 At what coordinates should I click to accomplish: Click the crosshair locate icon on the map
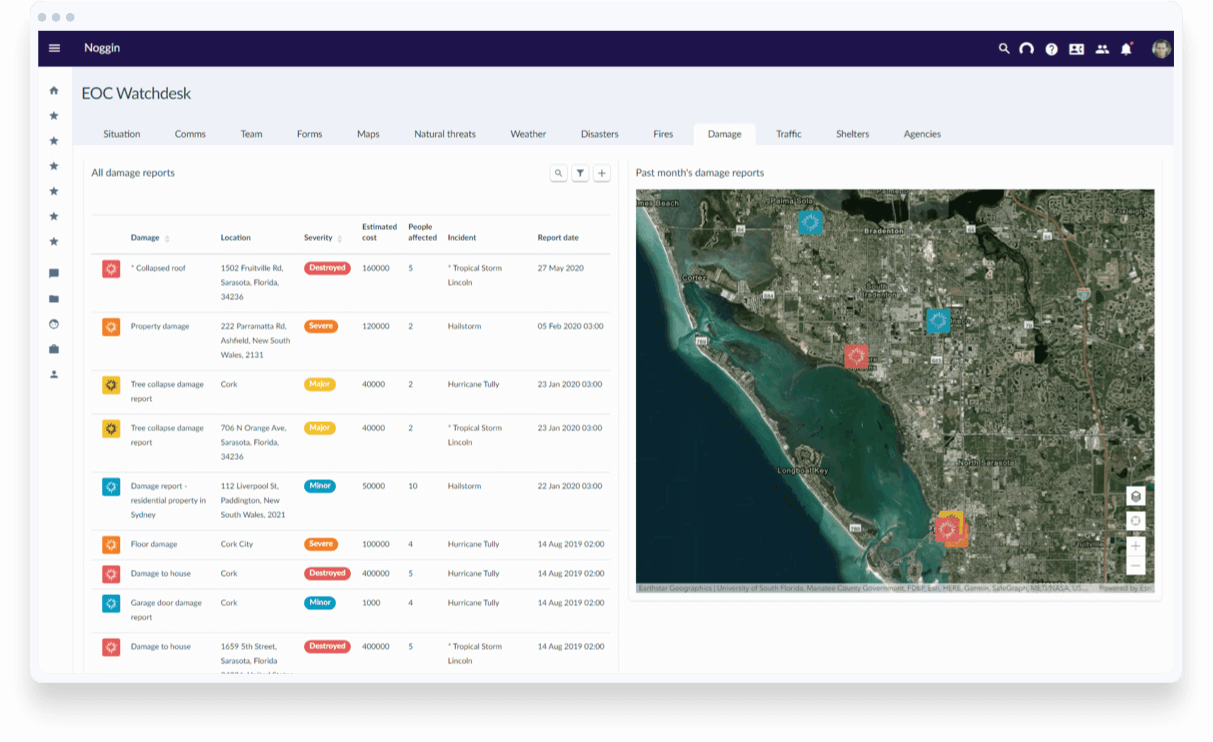(x=1135, y=521)
